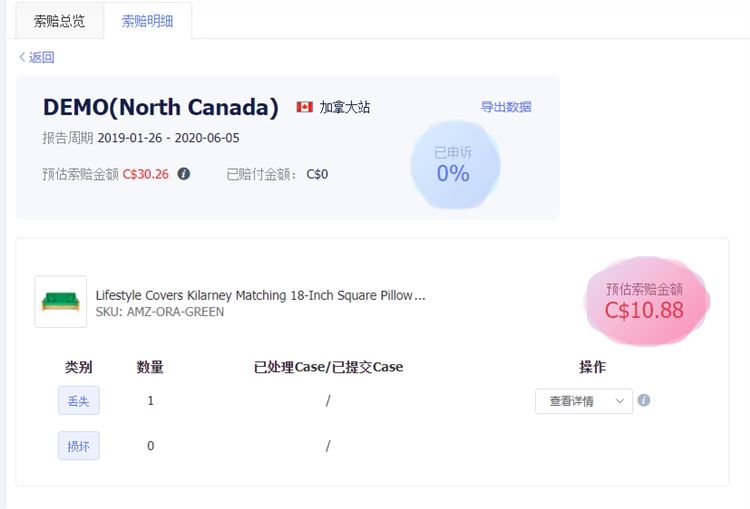Click the 已处理Case/已提交Case column header

tap(328, 367)
